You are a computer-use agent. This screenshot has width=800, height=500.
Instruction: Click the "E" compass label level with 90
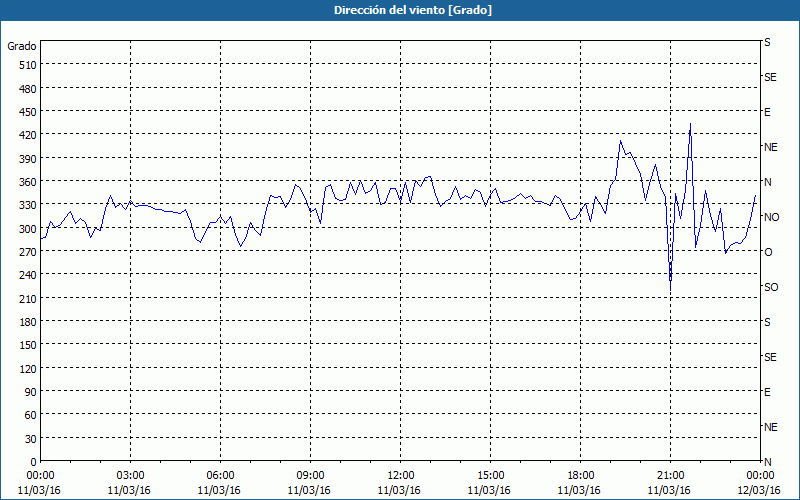767,392
